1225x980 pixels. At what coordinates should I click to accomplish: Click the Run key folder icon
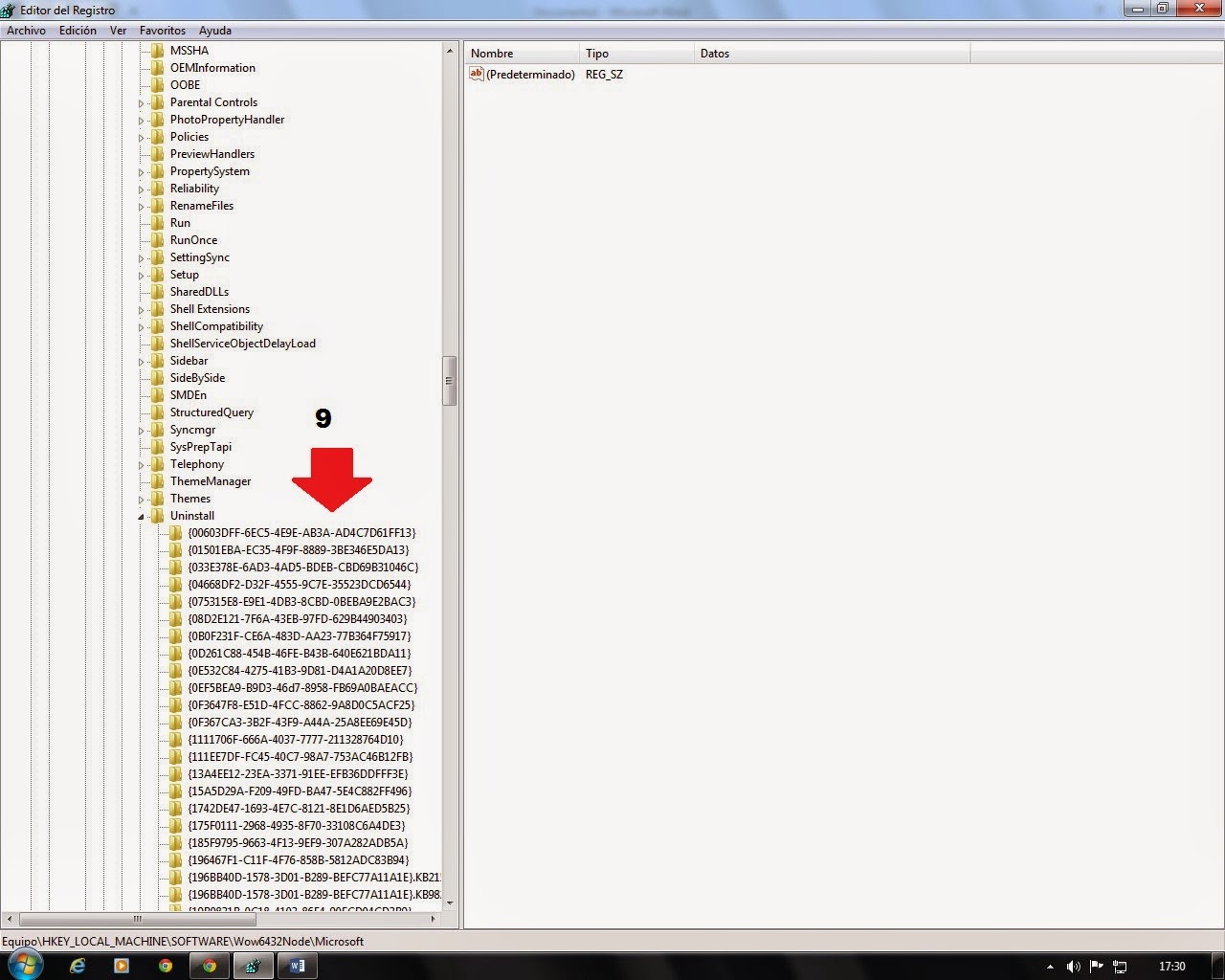[x=158, y=223]
